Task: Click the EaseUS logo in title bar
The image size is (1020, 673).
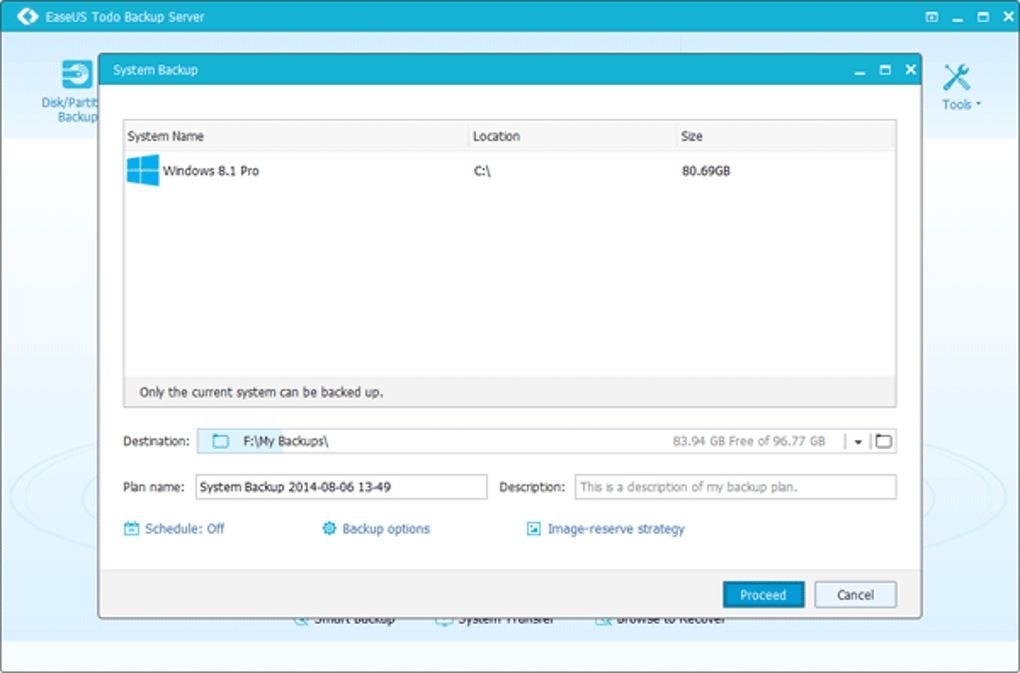Action: 27,16
